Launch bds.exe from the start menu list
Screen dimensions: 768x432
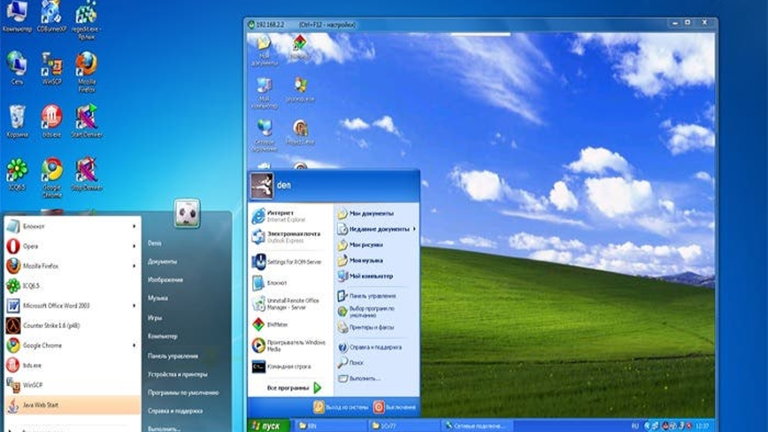pyautogui.click(x=72, y=365)
